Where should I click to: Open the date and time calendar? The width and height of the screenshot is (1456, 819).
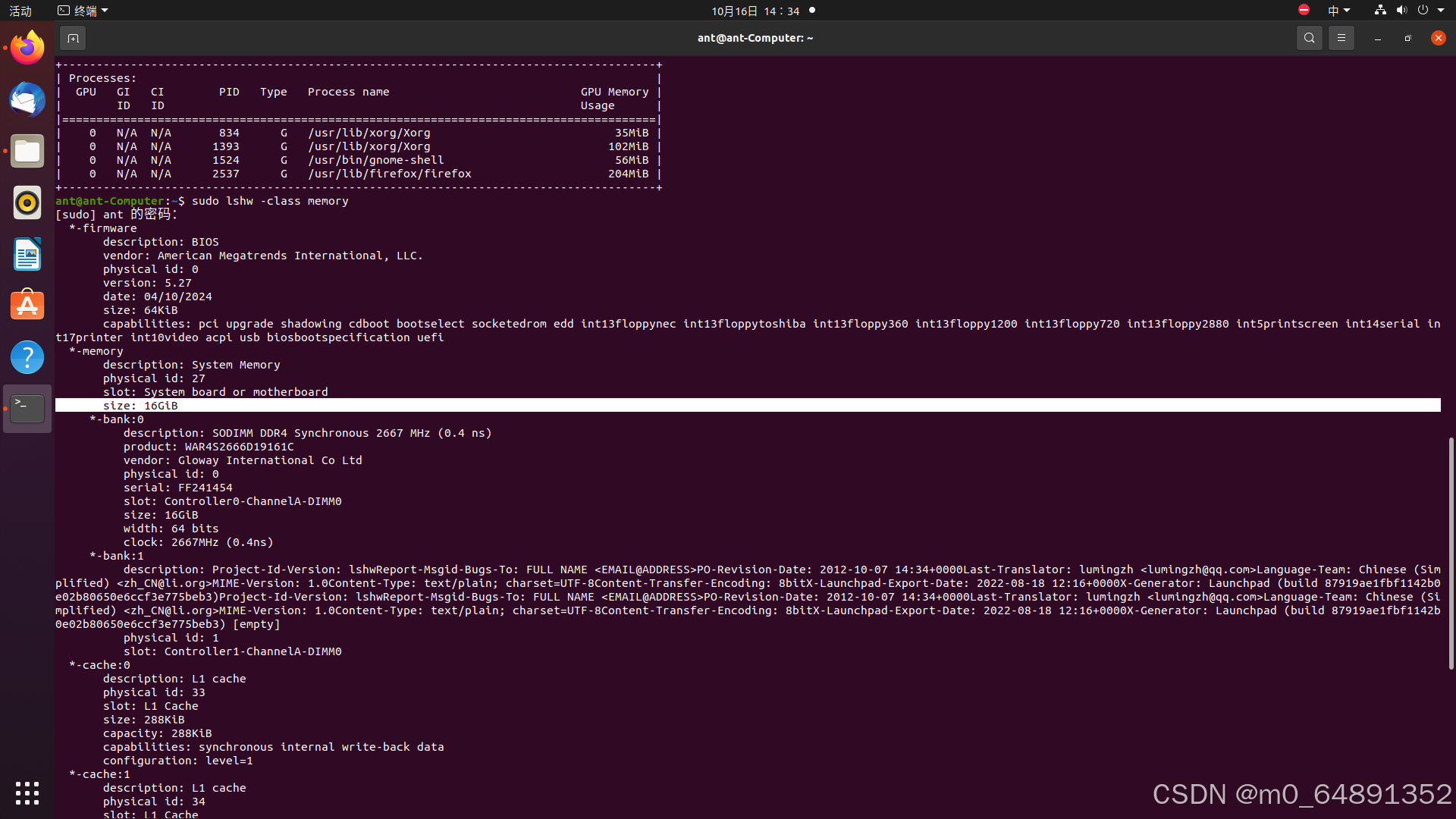click(755, 11)
